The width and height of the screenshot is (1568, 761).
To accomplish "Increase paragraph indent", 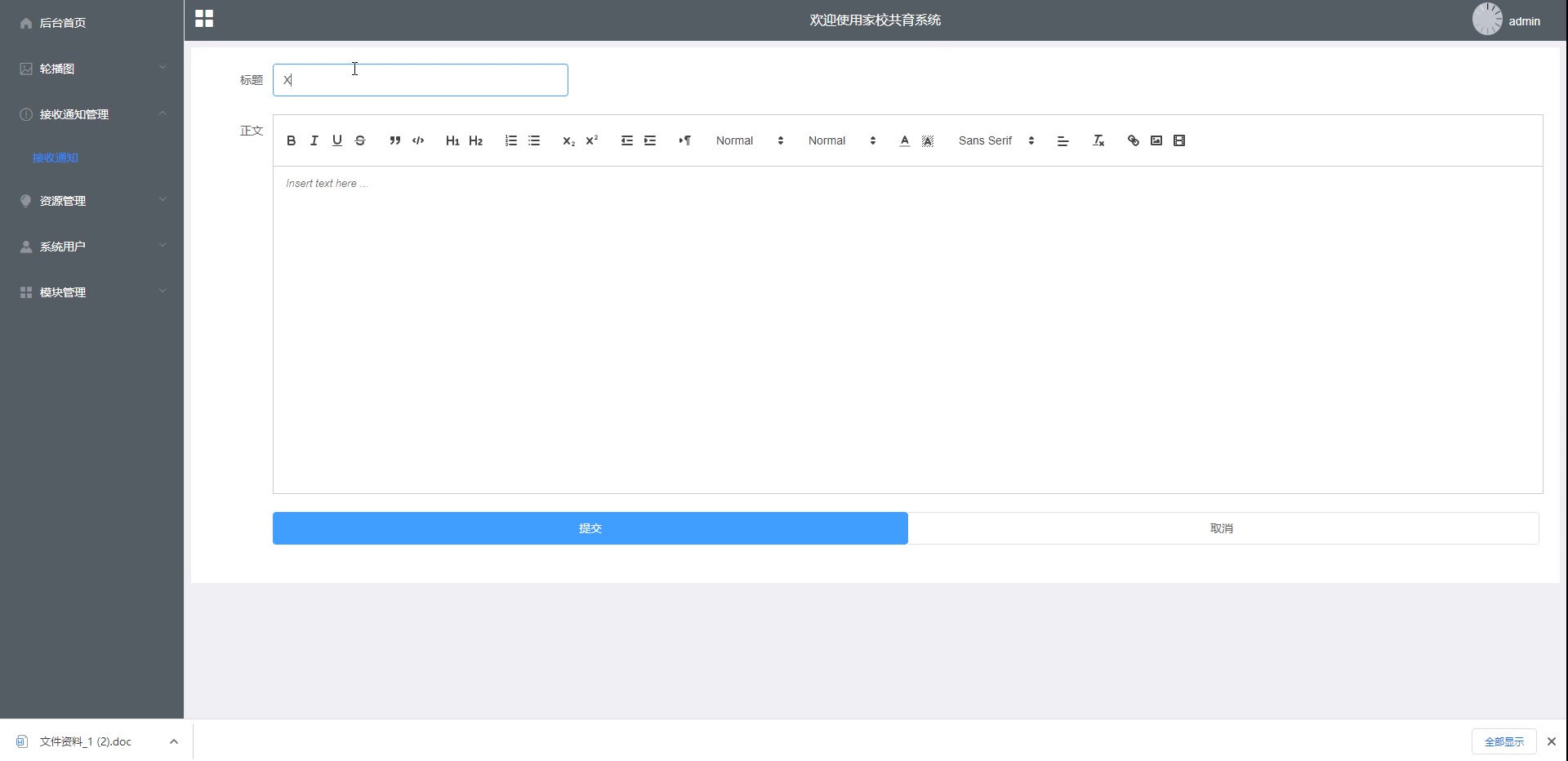I will pyautogui.click(x=650, y=140).
